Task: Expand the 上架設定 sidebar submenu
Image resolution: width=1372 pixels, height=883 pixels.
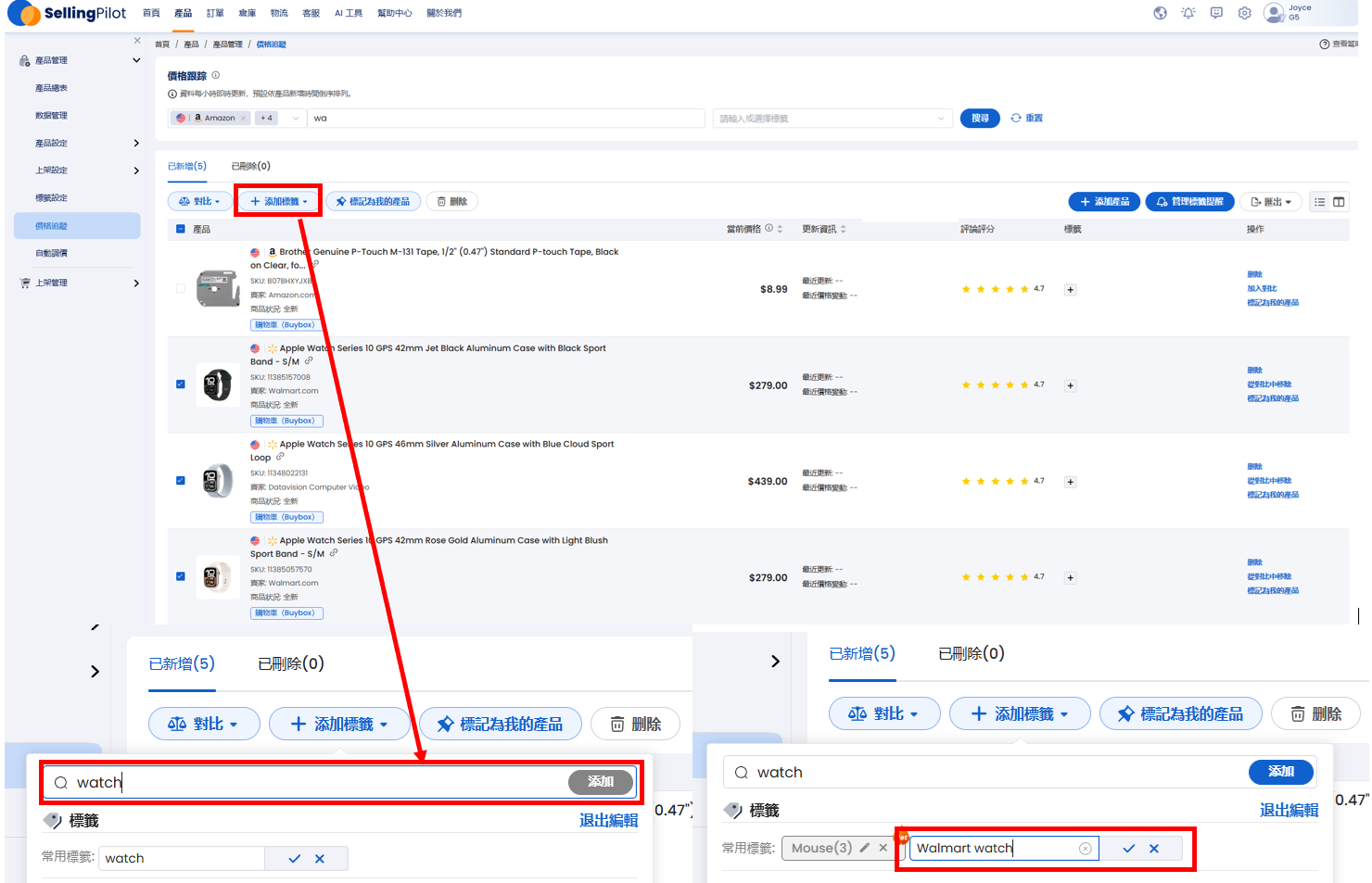Action: coord(136,170)
